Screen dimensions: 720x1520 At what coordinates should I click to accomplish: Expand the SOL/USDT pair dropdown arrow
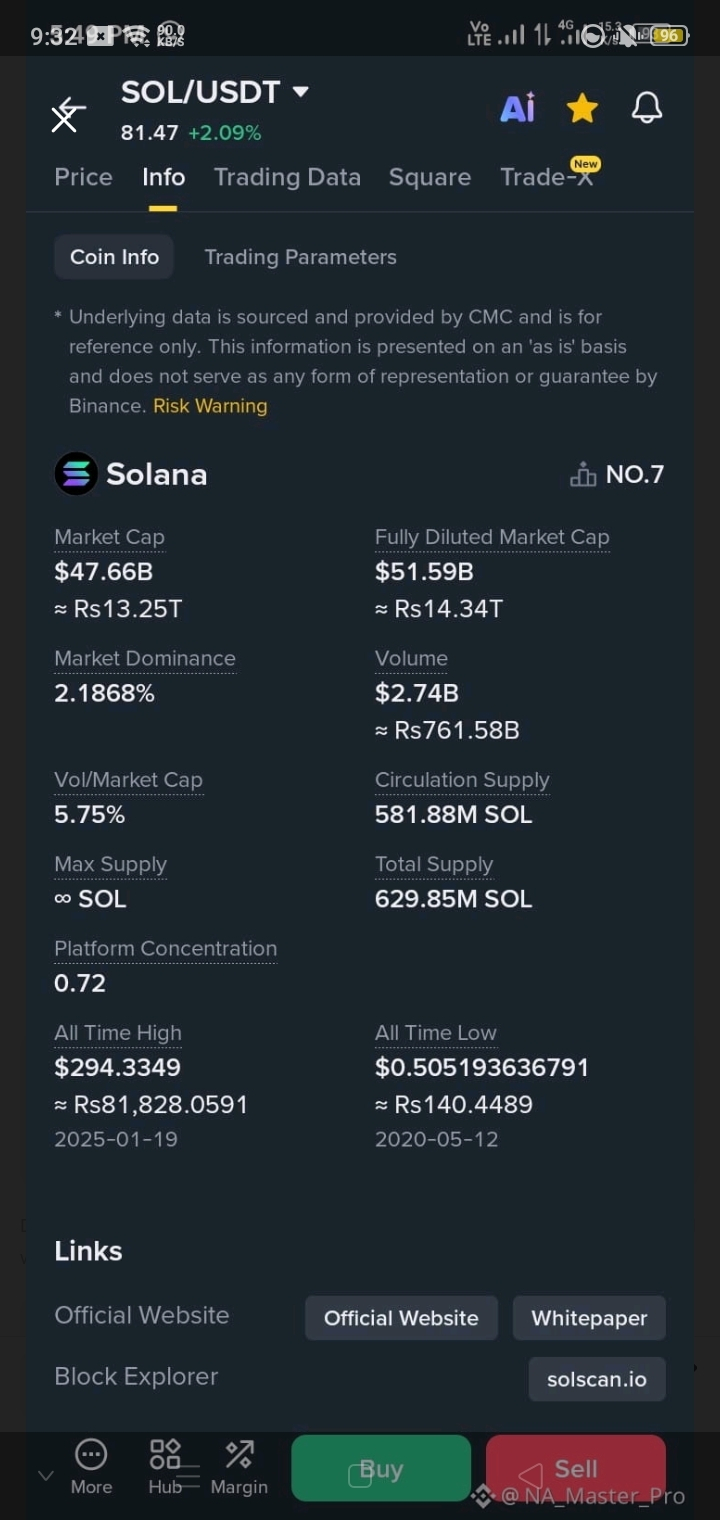[300, 92]
